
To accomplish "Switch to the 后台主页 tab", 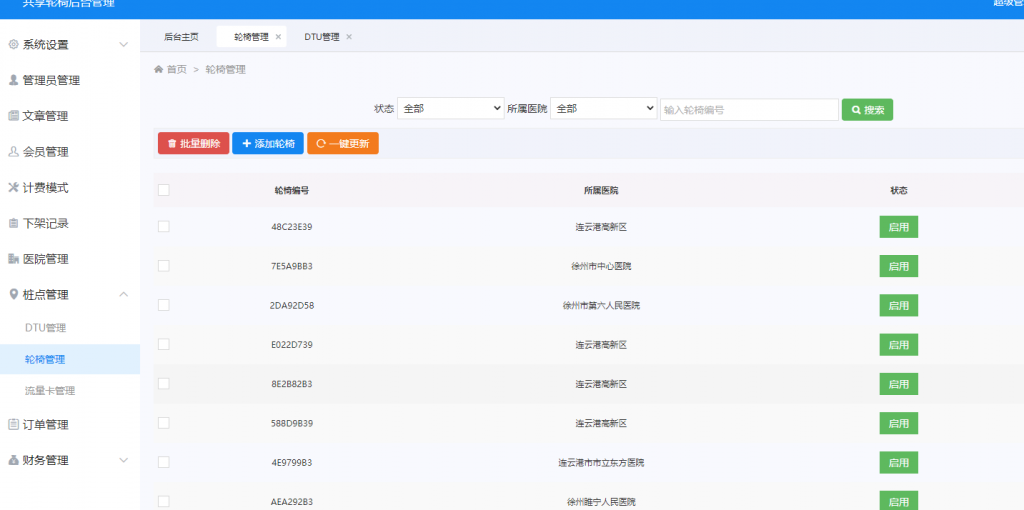I will (181, 37).
